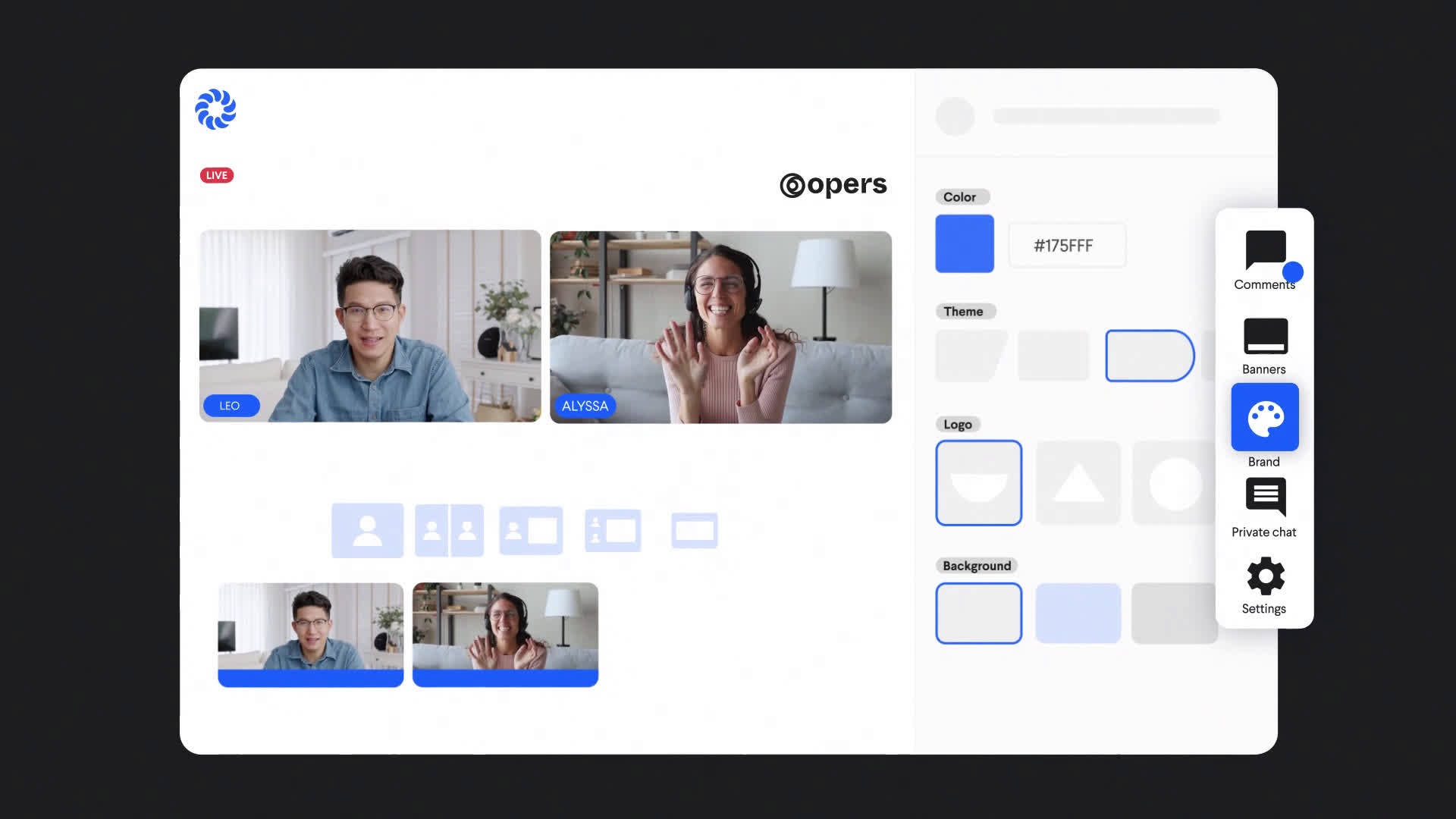Open Settings gear icon
The width and height of the screenshot is (1456, 819).
tap(1264, 576)
